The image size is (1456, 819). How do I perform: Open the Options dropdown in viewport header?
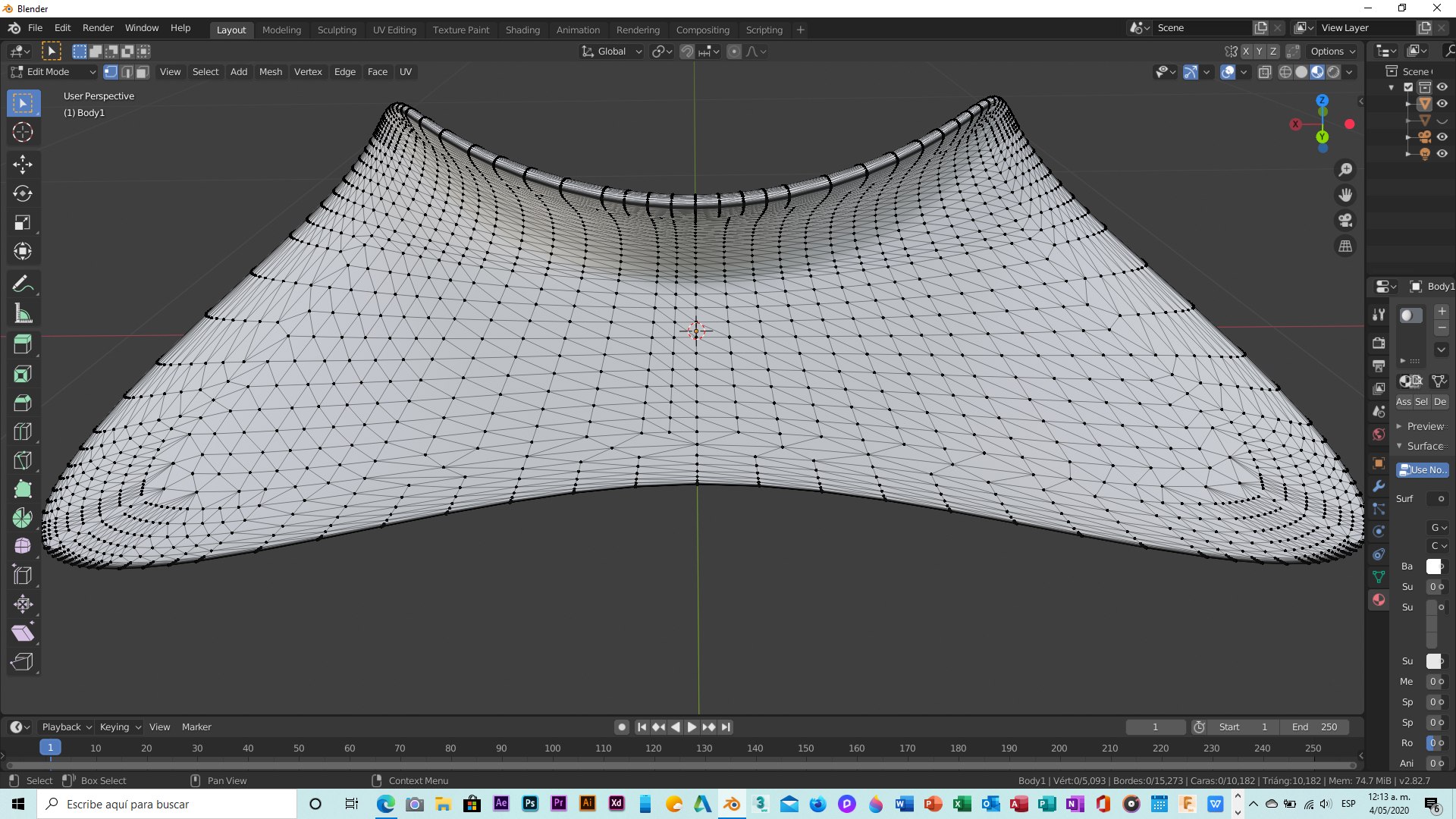[x=1332, y=52]
